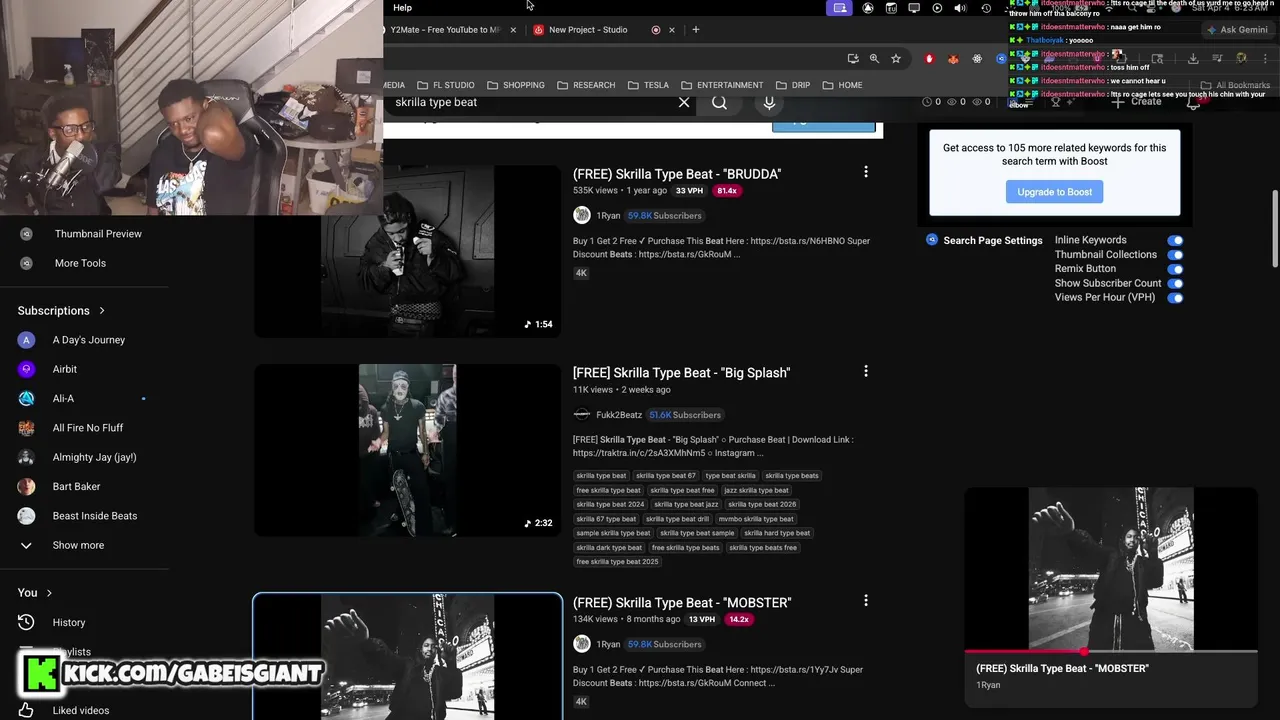Click 'skrilla type beat drill' tag
1280x720 pixels.
[x=677, y=519]
